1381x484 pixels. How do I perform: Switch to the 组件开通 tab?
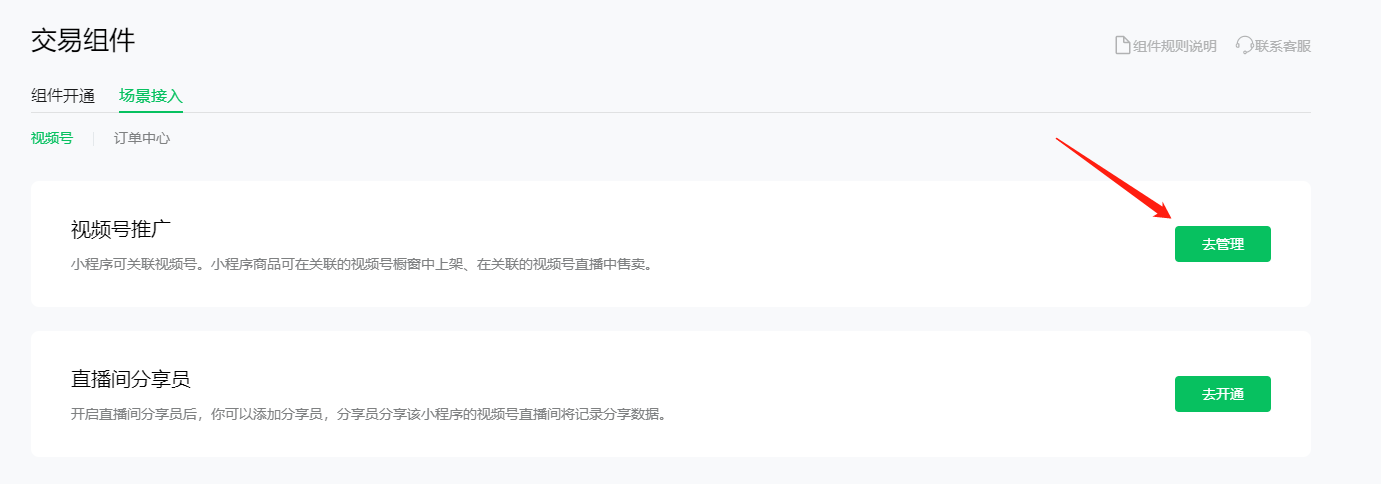63,96
